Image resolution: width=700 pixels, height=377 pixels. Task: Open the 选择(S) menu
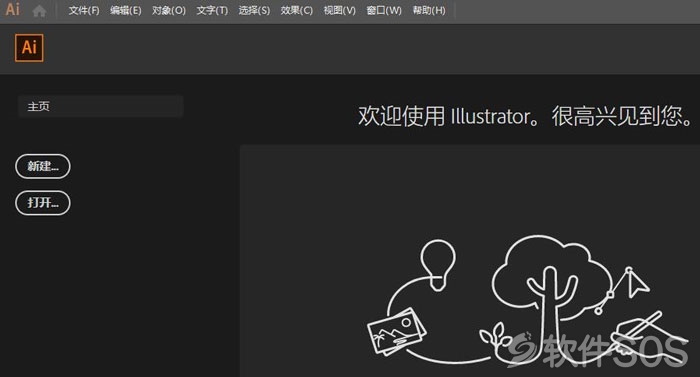254,10
